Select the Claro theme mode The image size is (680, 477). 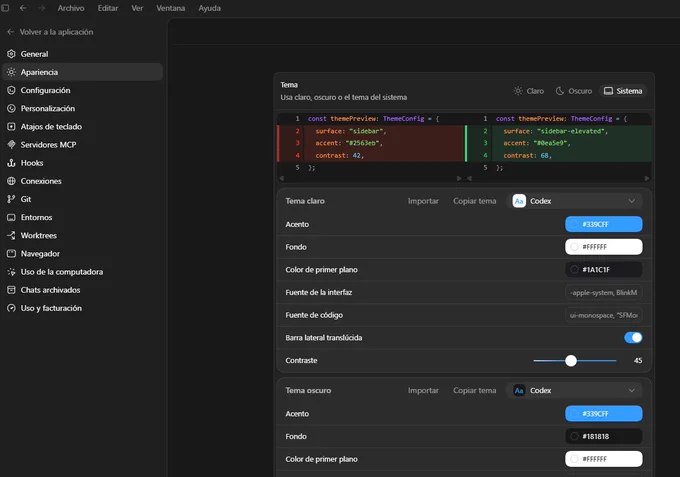529,91
